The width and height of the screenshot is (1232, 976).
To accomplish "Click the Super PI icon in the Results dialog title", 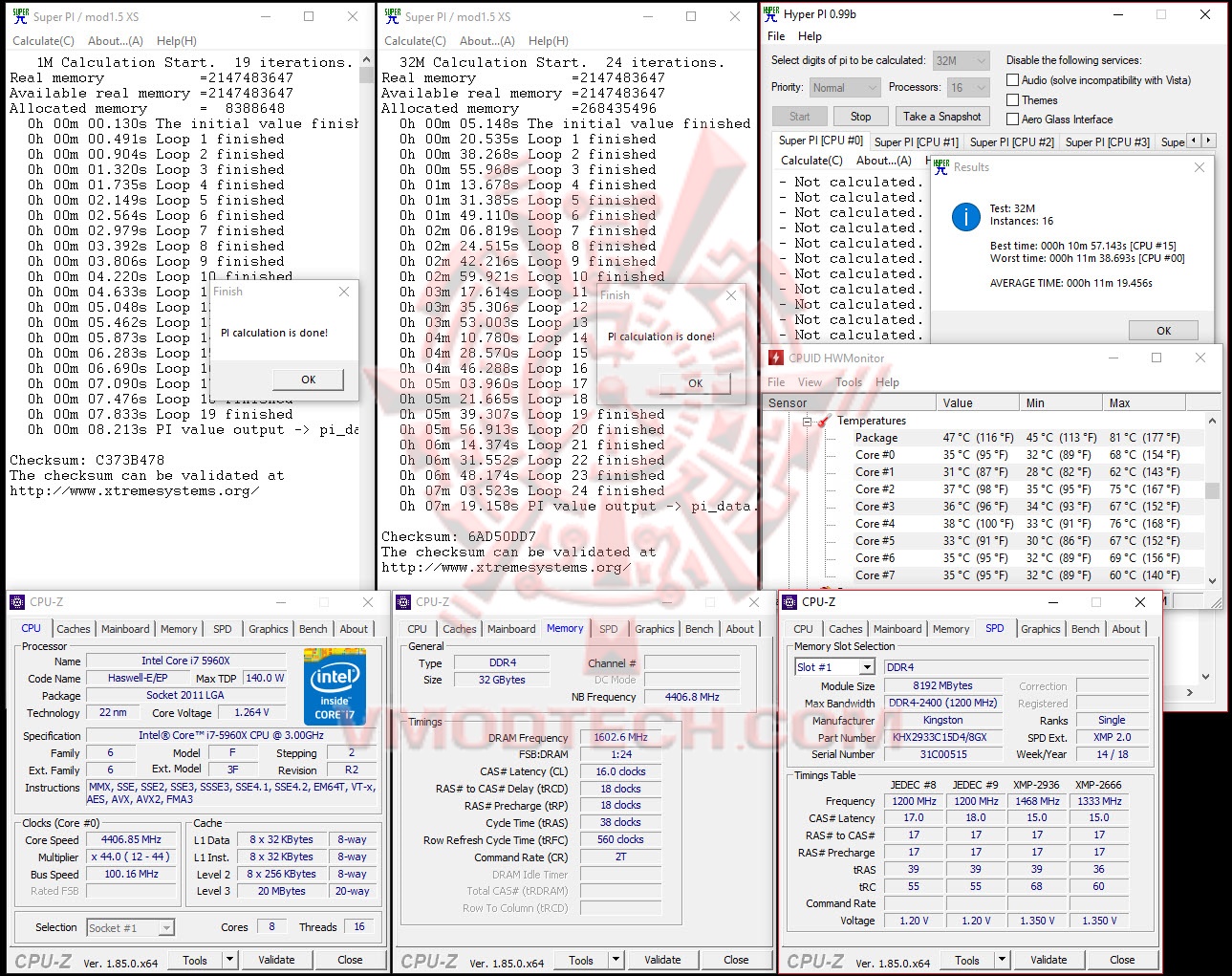I will pyautogui.click(x=941, y=166).
